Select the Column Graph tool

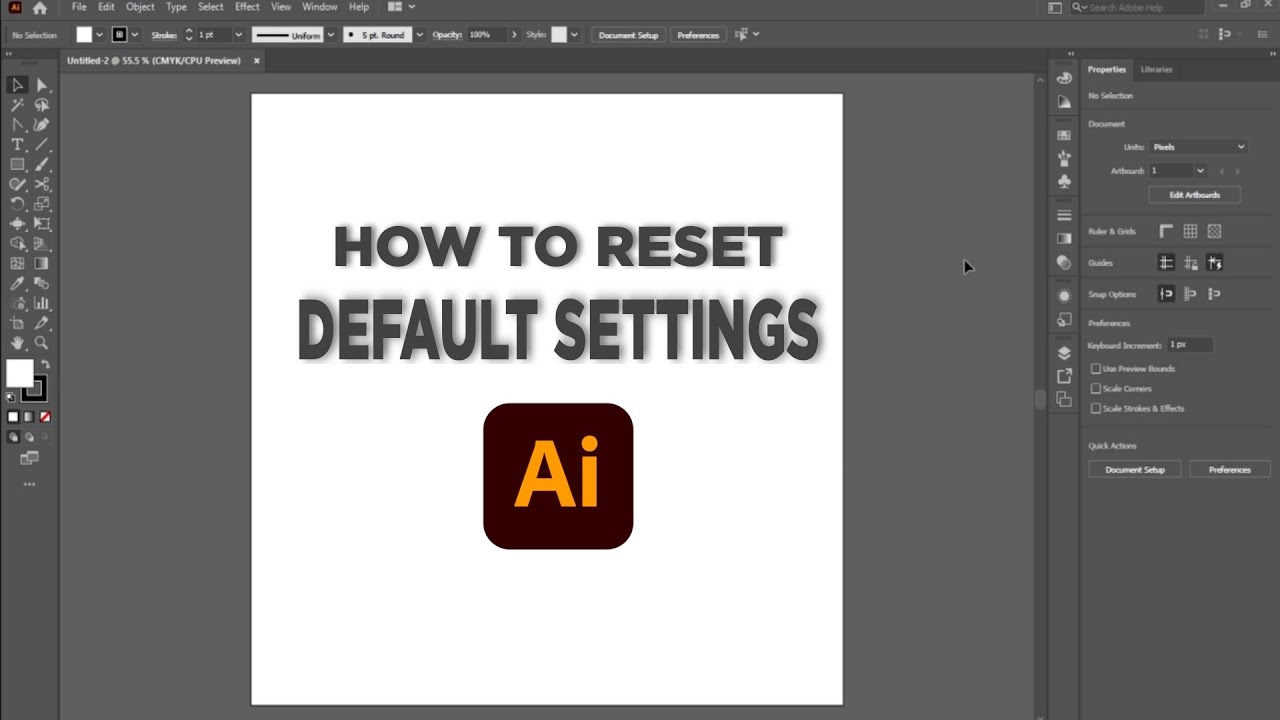tap(42, 303)
